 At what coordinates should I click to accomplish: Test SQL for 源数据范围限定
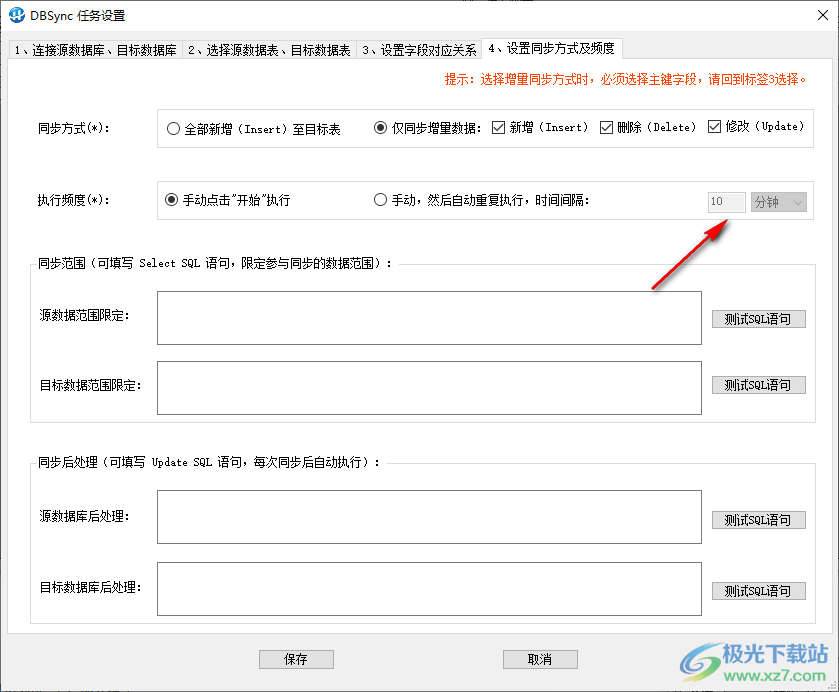click(758, 319)
